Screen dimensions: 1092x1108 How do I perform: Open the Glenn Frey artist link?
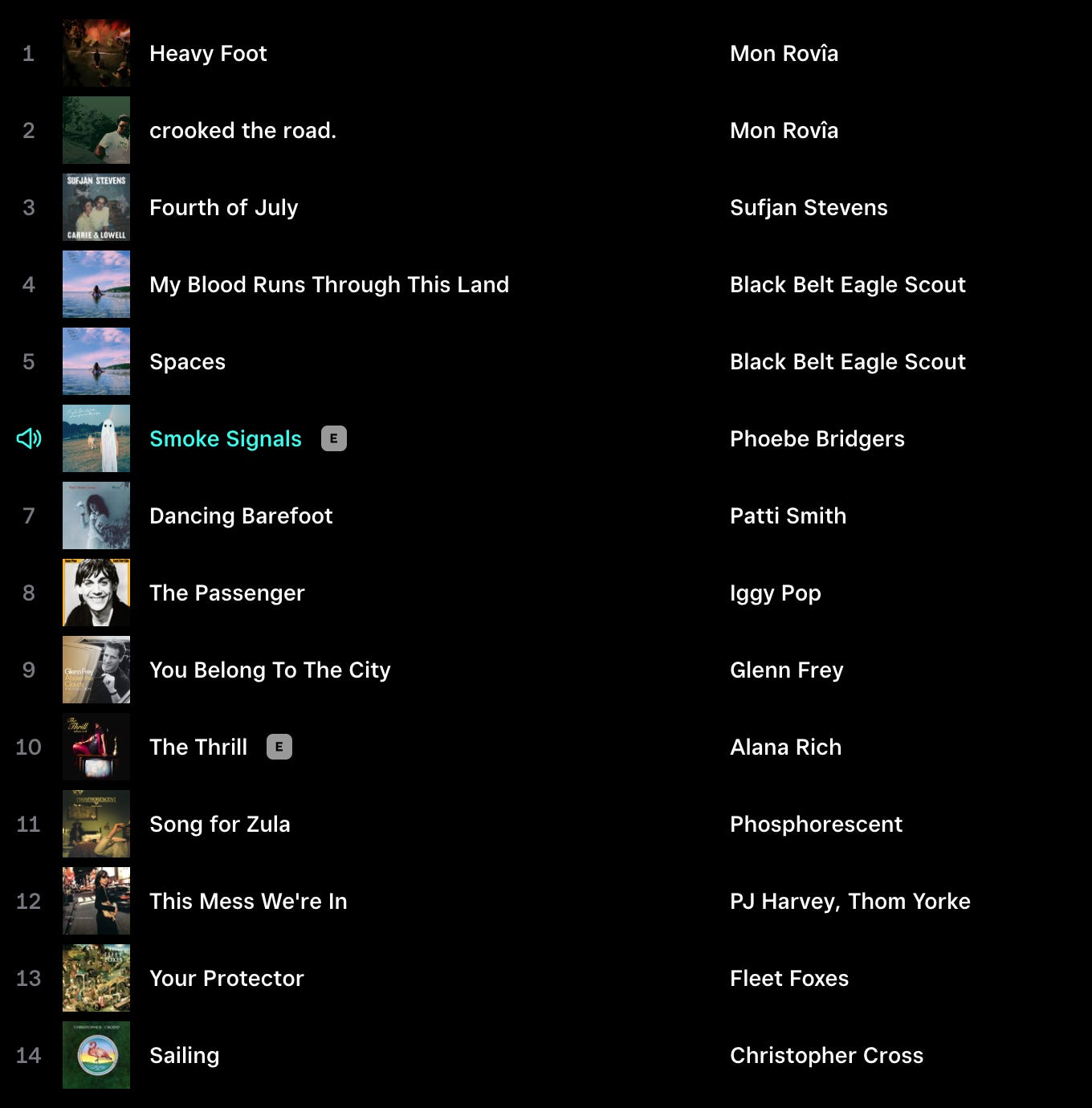pyautogui.click(x=786, y=670)
